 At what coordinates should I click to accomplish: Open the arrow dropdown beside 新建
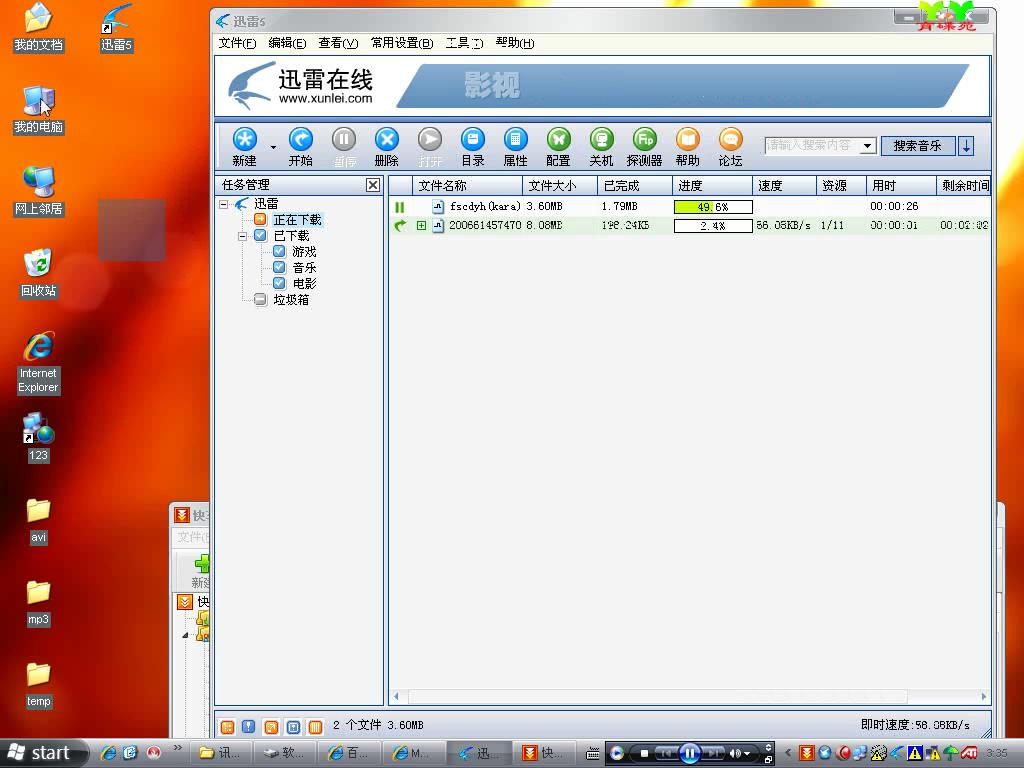pyautogui.click(x=273, y=148)
